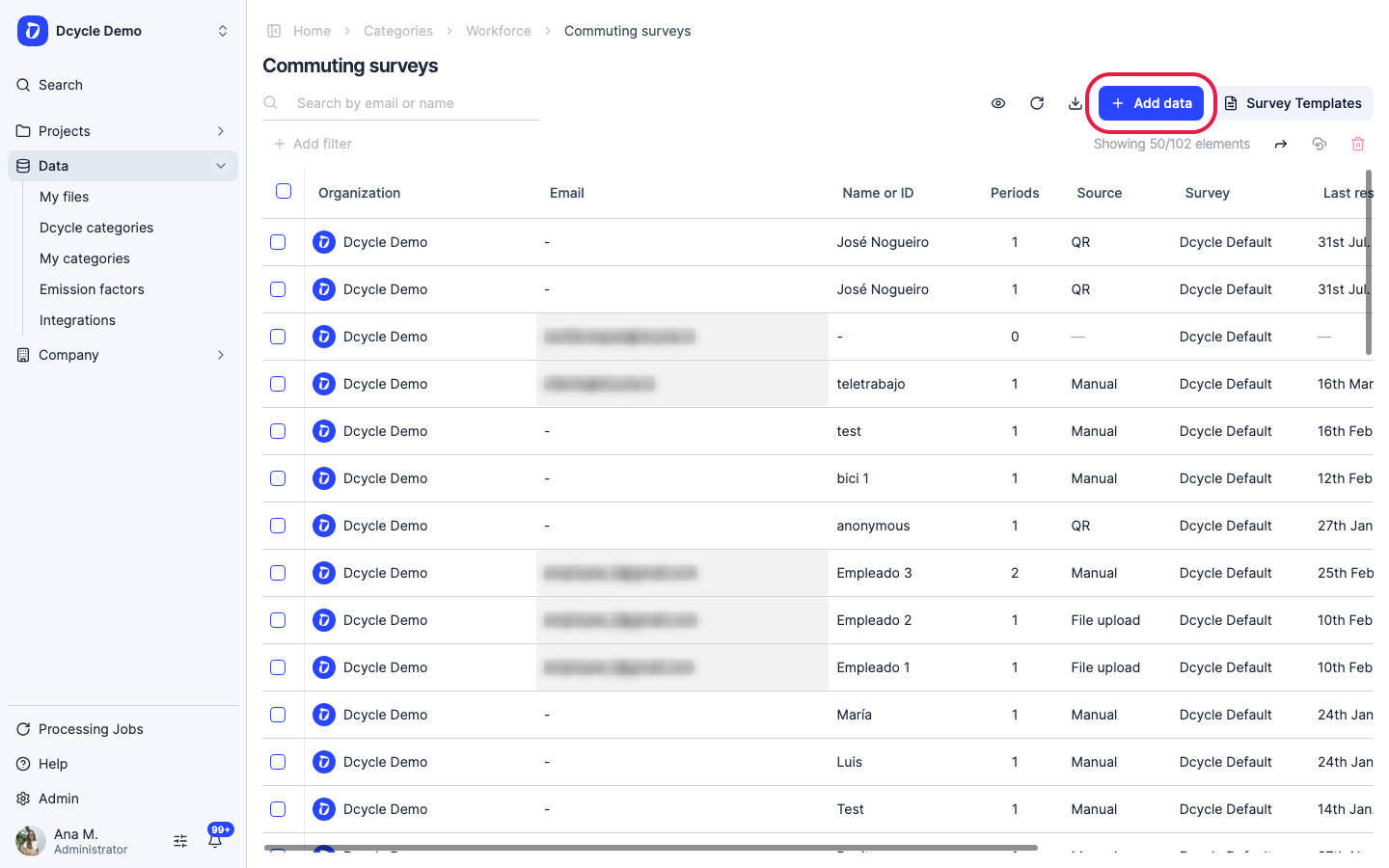Screen dimensions: 1389x868
Task: Click the Admin gear icon
Action: click(23, 799)
